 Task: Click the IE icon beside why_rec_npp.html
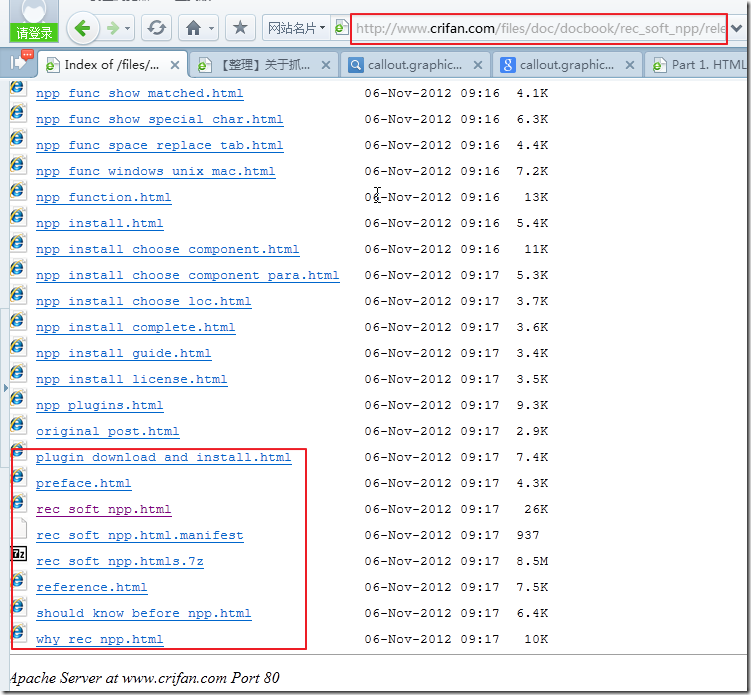18,632
